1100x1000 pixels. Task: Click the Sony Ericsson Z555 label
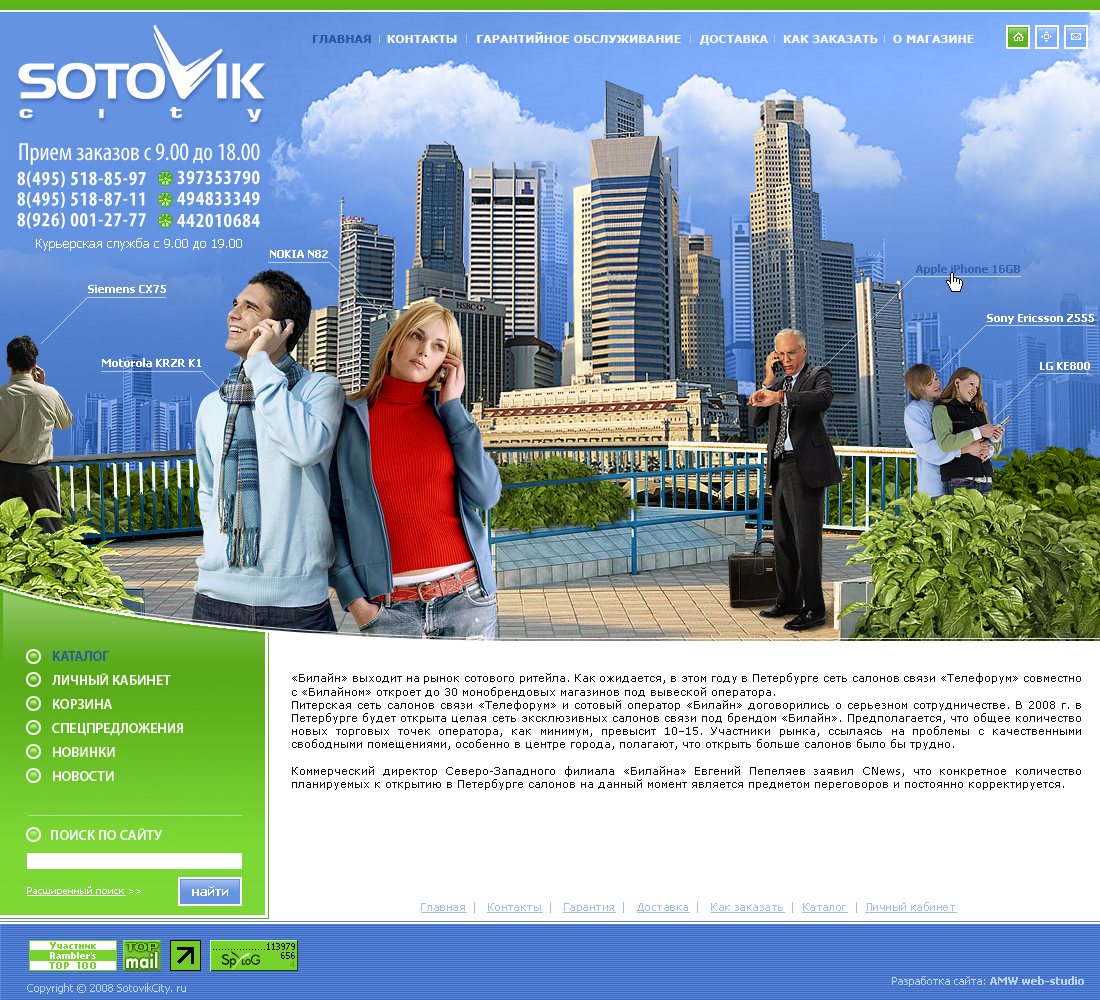tap(1040, 318)
